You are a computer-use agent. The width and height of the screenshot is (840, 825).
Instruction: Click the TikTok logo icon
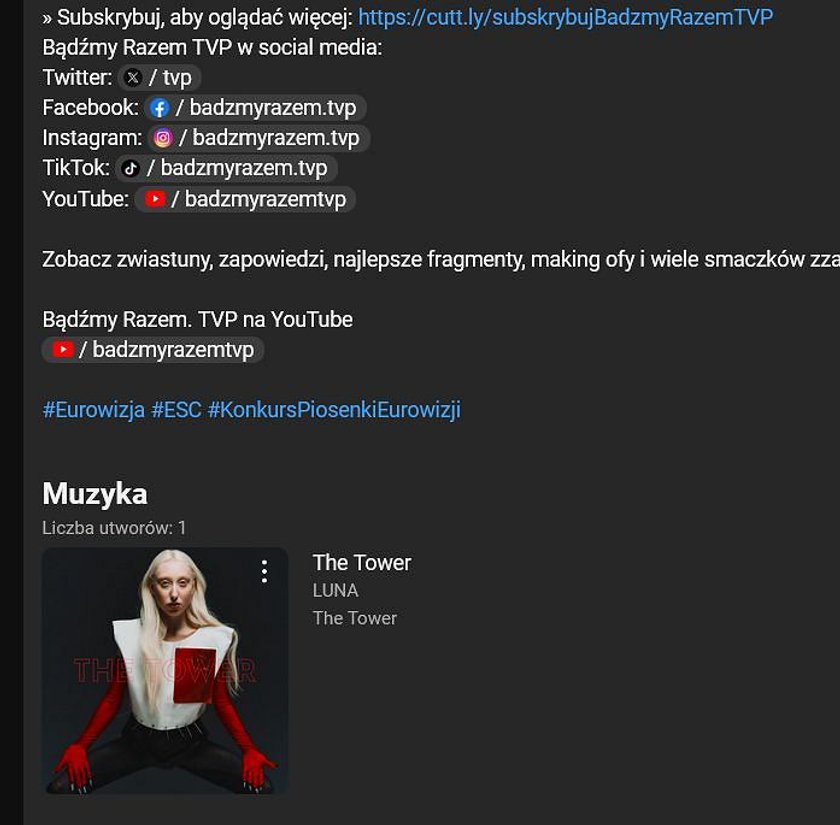click(130, 169)
